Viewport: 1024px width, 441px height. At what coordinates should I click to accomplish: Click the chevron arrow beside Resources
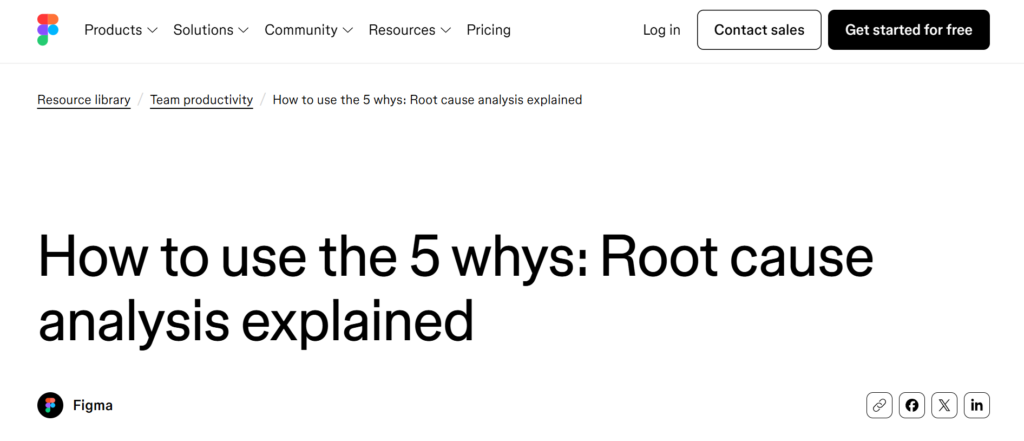[446, 31]
